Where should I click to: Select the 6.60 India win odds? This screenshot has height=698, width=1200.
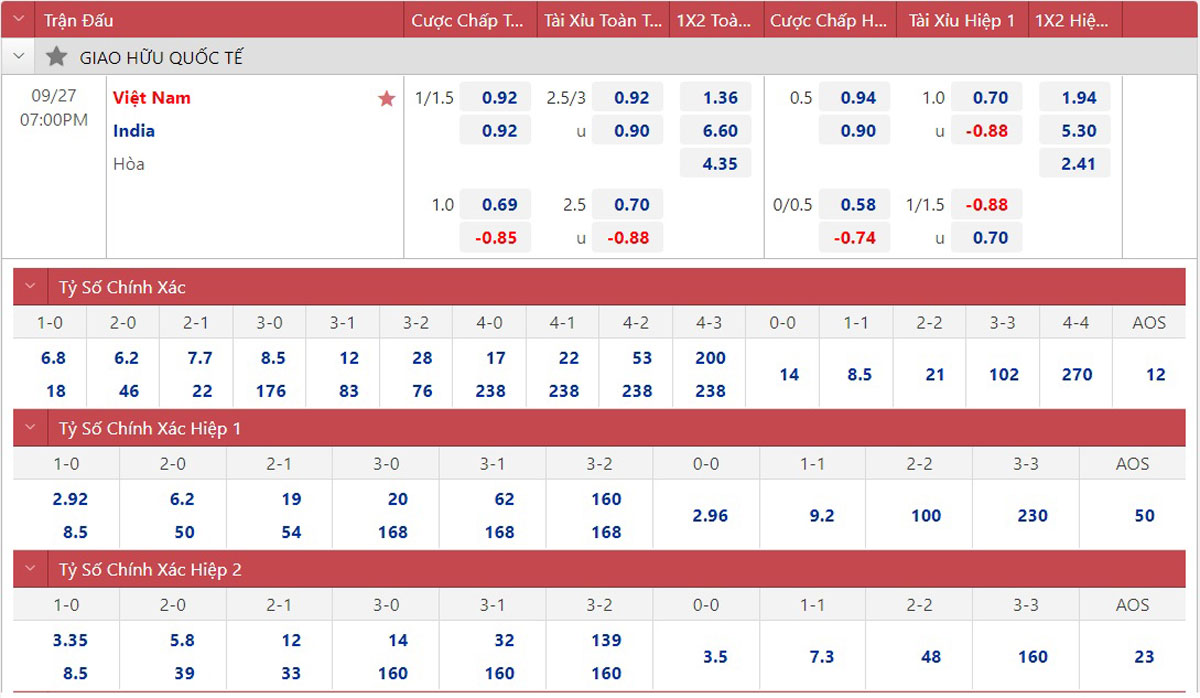[720, 131]
